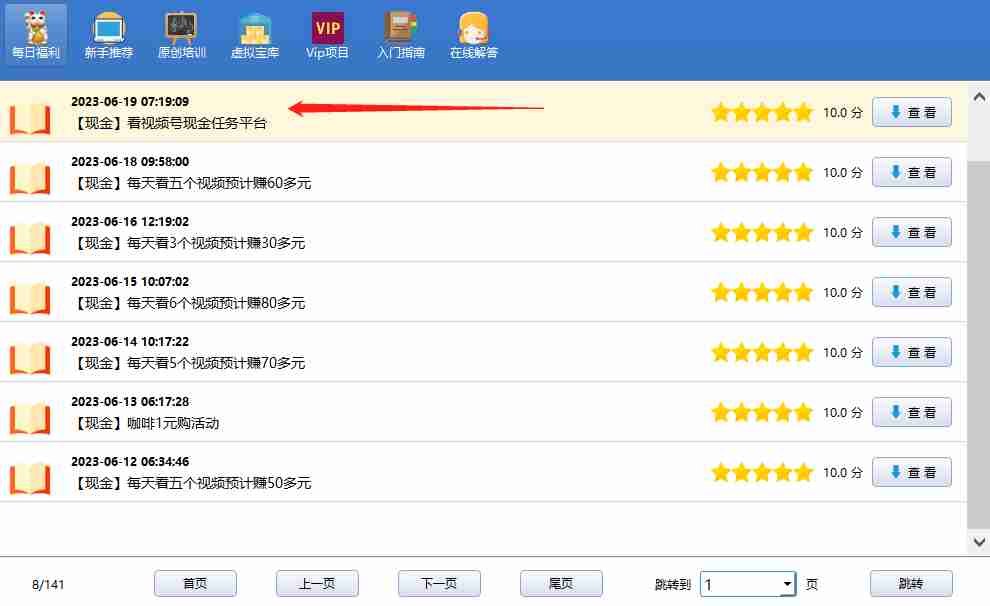This screenshot has width=990, height=606.
Task: Click the star rating of 2023-06-13 entry
Action: click(762, 412)
